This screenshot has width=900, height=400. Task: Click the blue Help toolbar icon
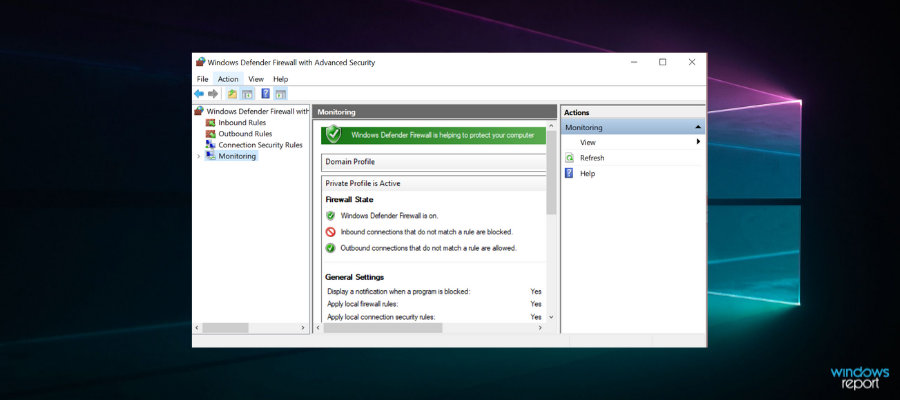[265, 94]
